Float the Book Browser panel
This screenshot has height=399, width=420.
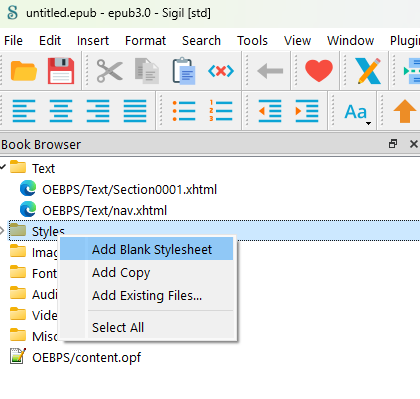pos(393,144)
